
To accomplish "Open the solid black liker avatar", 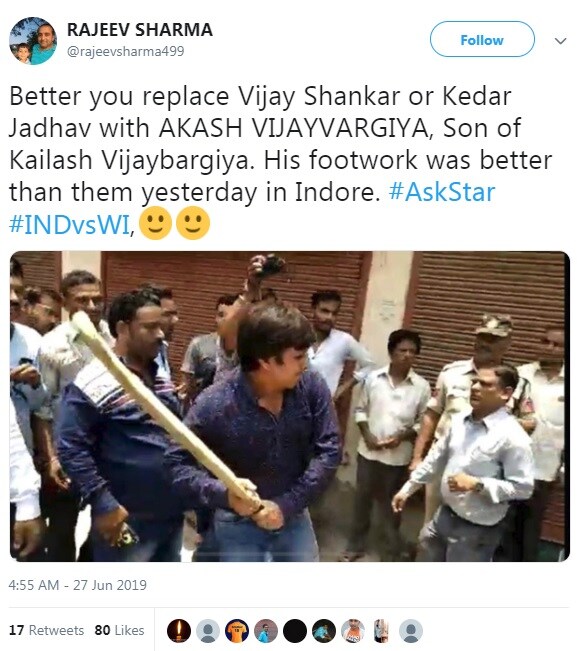I will pyautogui.click(x=295, y=631).
